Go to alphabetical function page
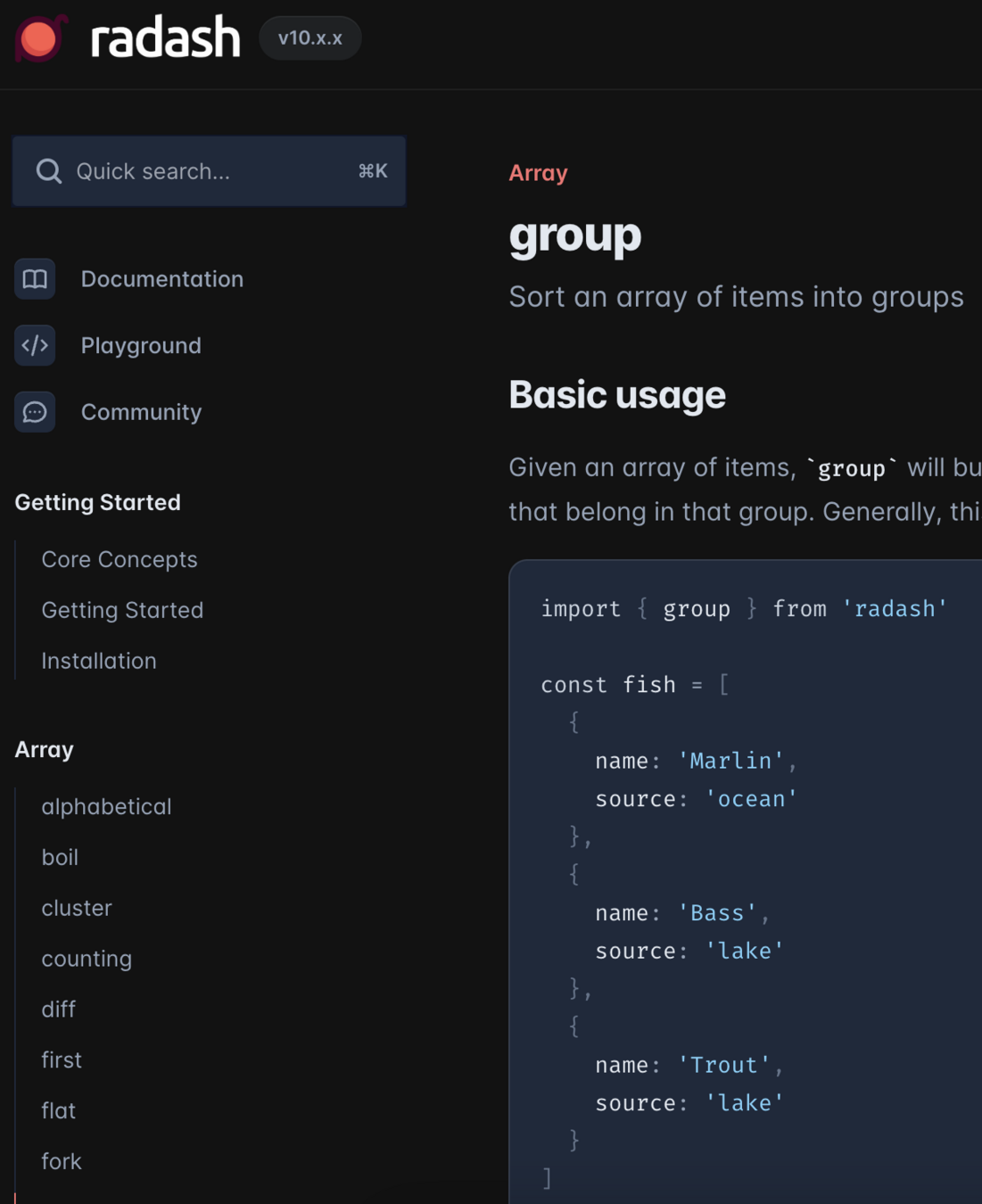The image size is (982, 1204). pyautogui.click(x=106, y=806)
